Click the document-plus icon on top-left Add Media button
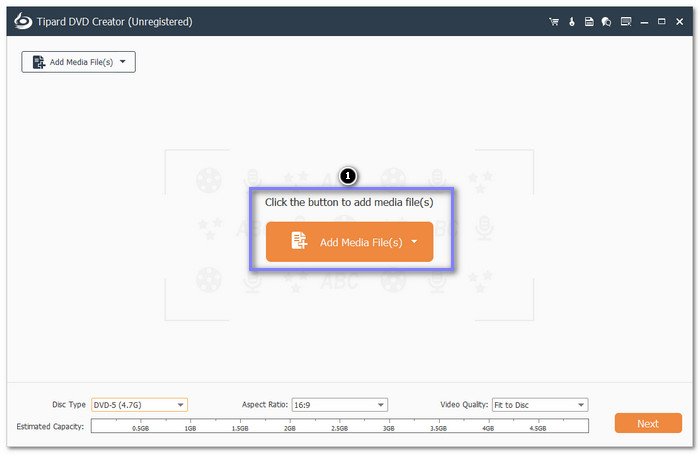This screenshot has height=454, width=700. [39, 62]
